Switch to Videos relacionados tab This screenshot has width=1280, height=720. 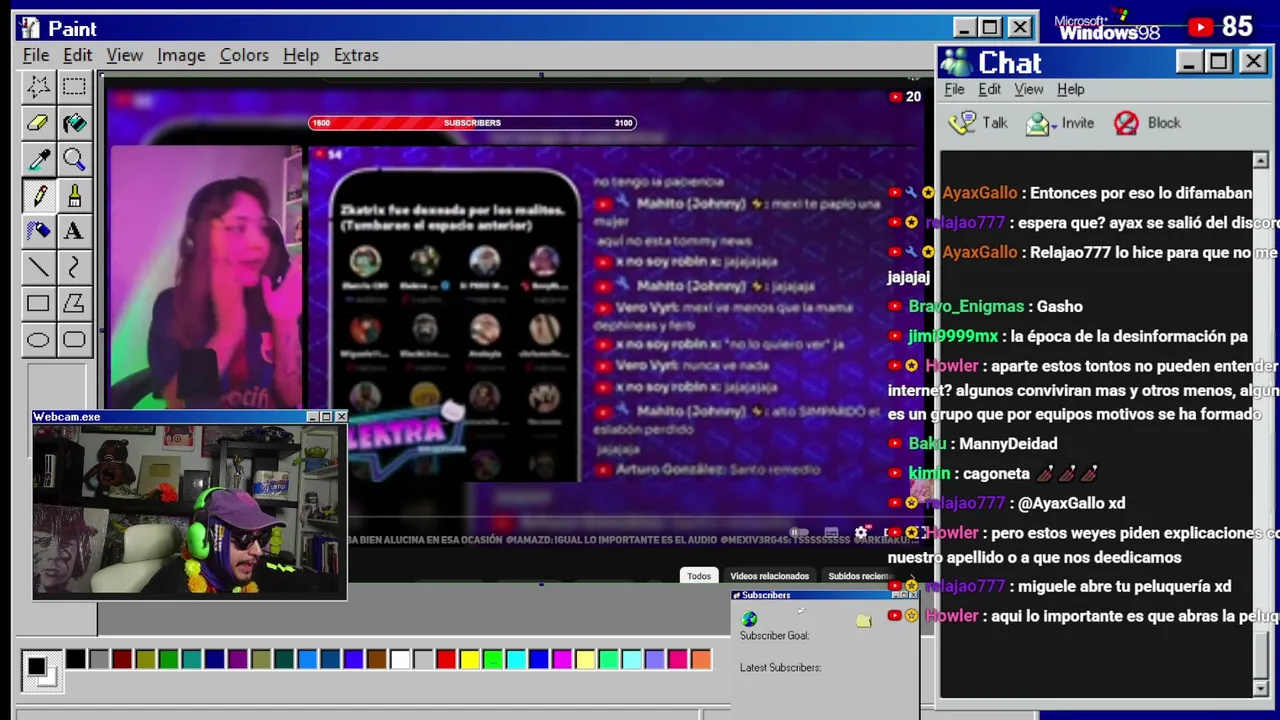tap(770, 576)
